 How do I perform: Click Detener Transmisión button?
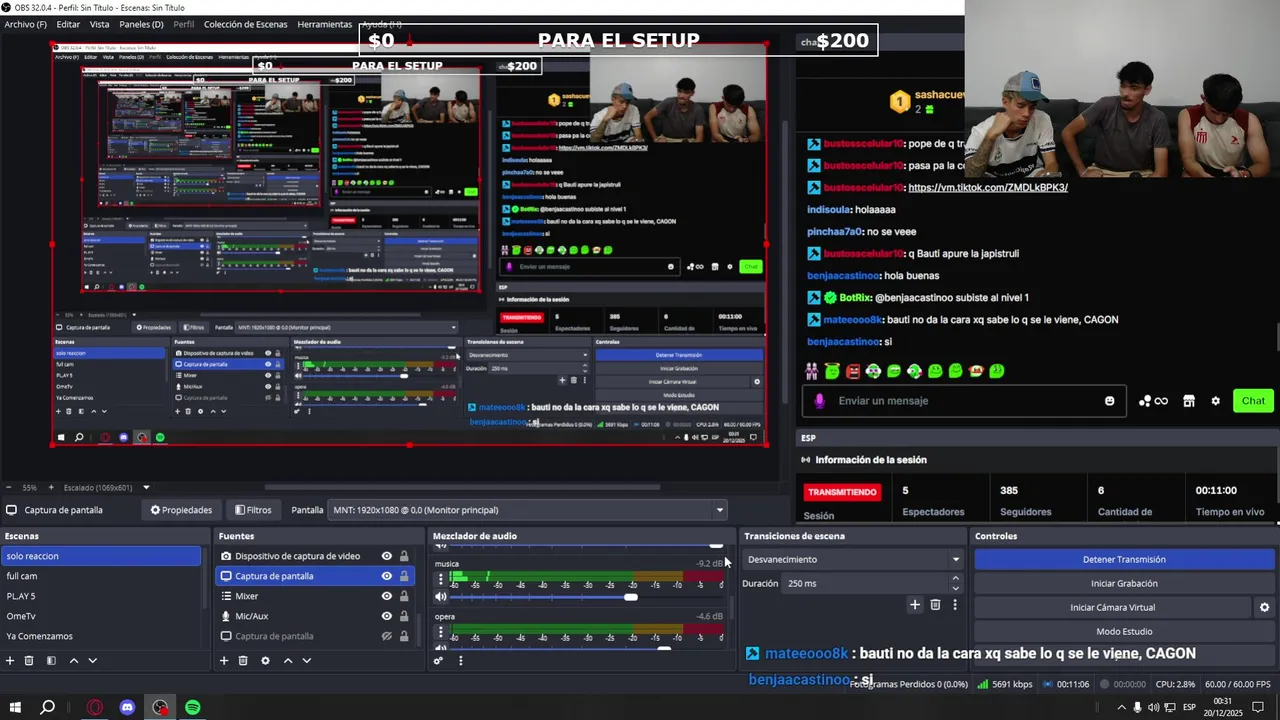[x=1124, y=559]
